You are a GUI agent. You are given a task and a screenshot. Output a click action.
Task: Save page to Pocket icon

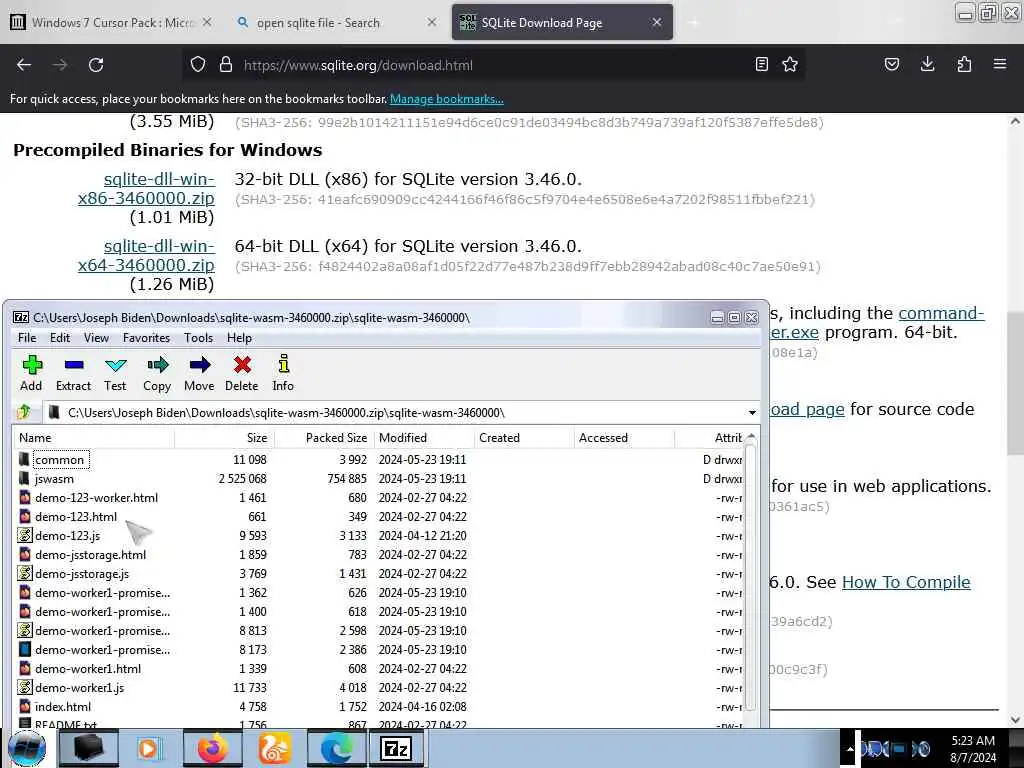coord(891,64)
